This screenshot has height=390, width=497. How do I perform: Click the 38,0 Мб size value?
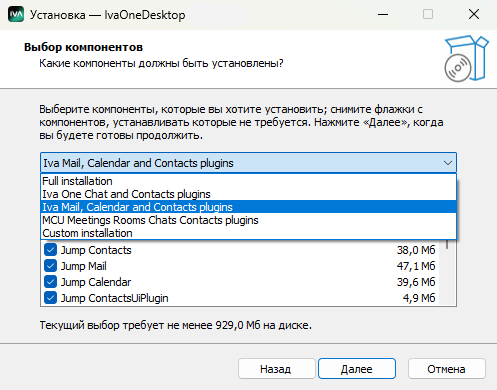[x=416, y=250]
